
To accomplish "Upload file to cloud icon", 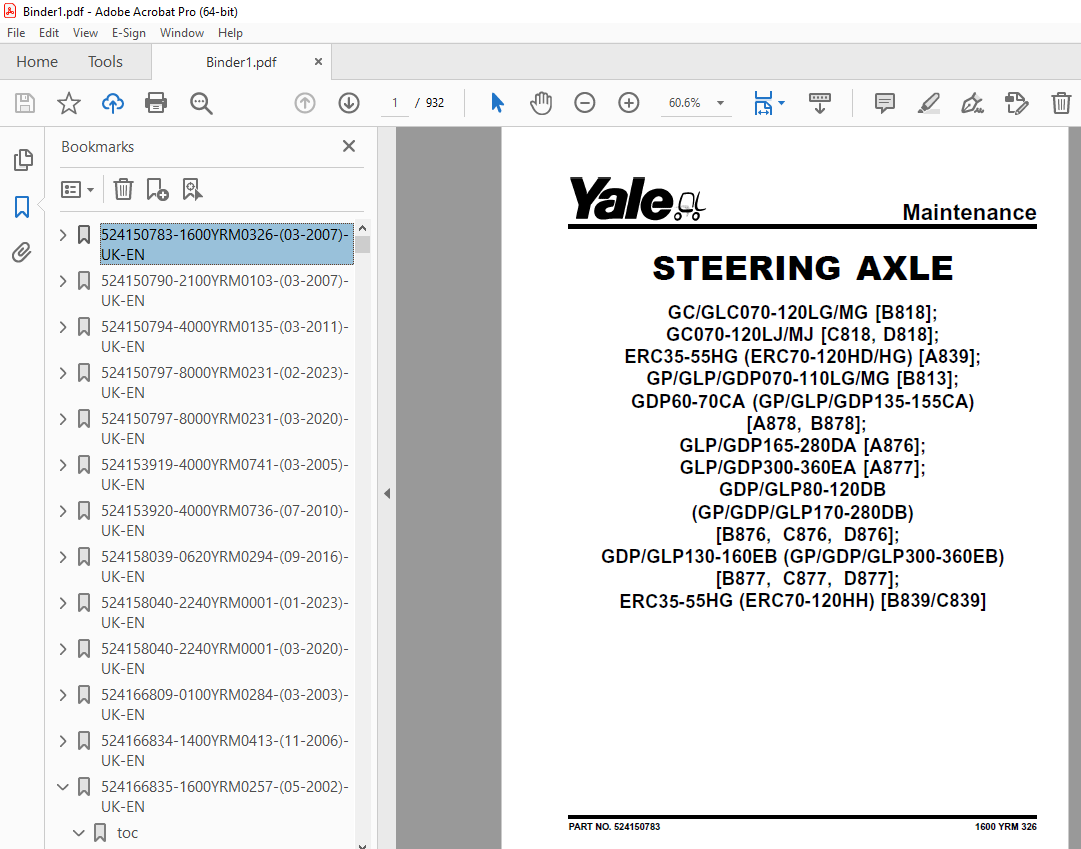I will point(112,103).
